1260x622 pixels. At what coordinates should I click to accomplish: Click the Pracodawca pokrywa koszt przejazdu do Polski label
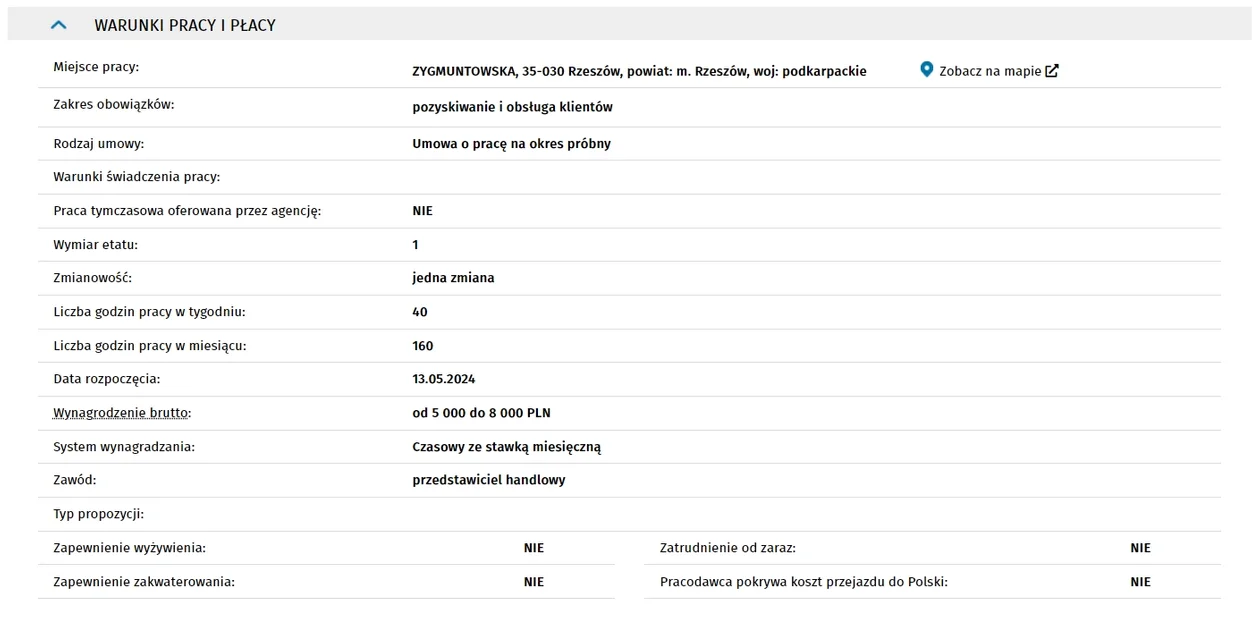[804, 582]
